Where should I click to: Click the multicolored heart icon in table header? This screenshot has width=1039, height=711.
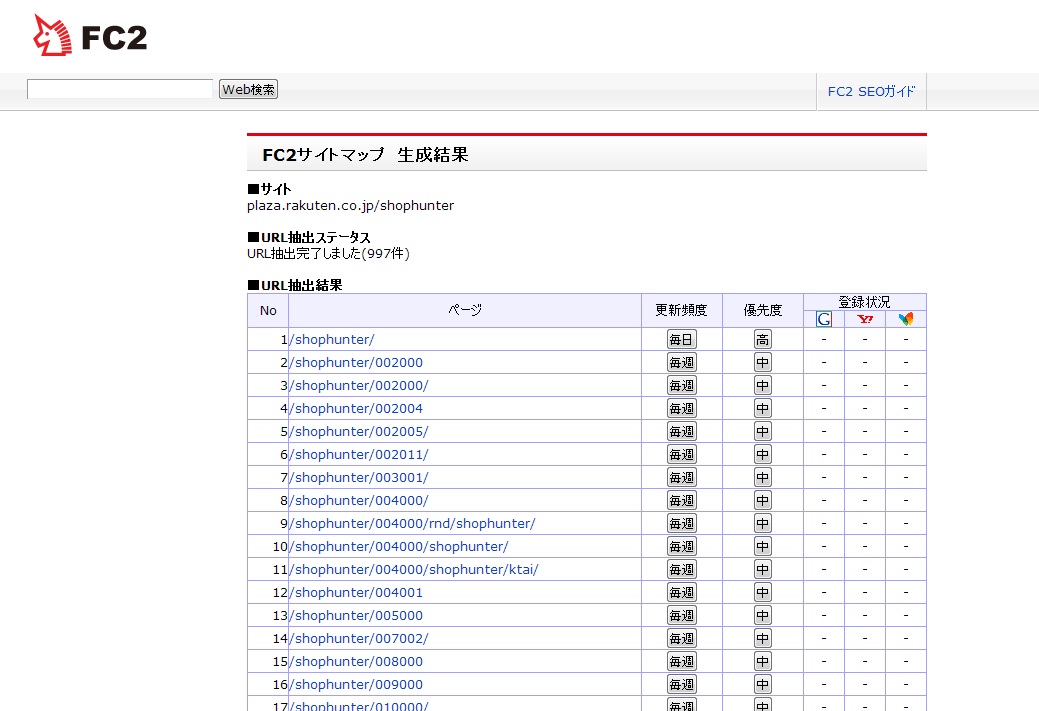tap(906, 319)
